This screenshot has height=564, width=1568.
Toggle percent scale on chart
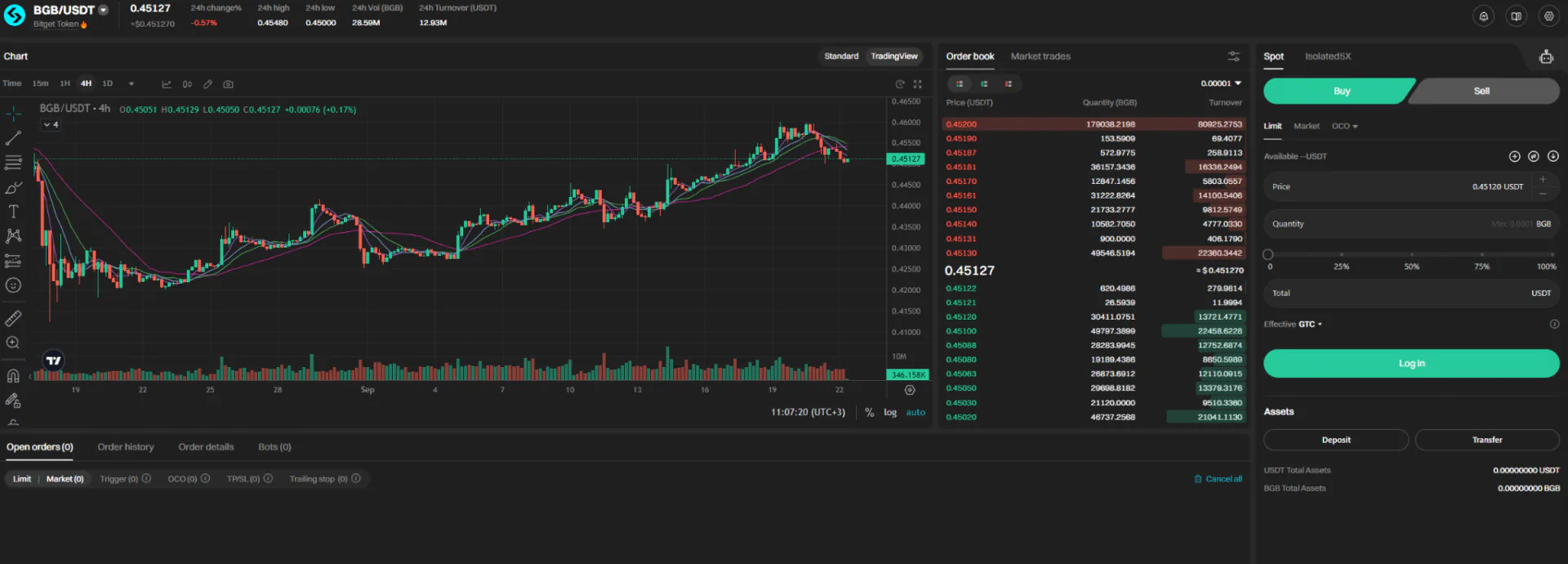click(x=870, y=413)
